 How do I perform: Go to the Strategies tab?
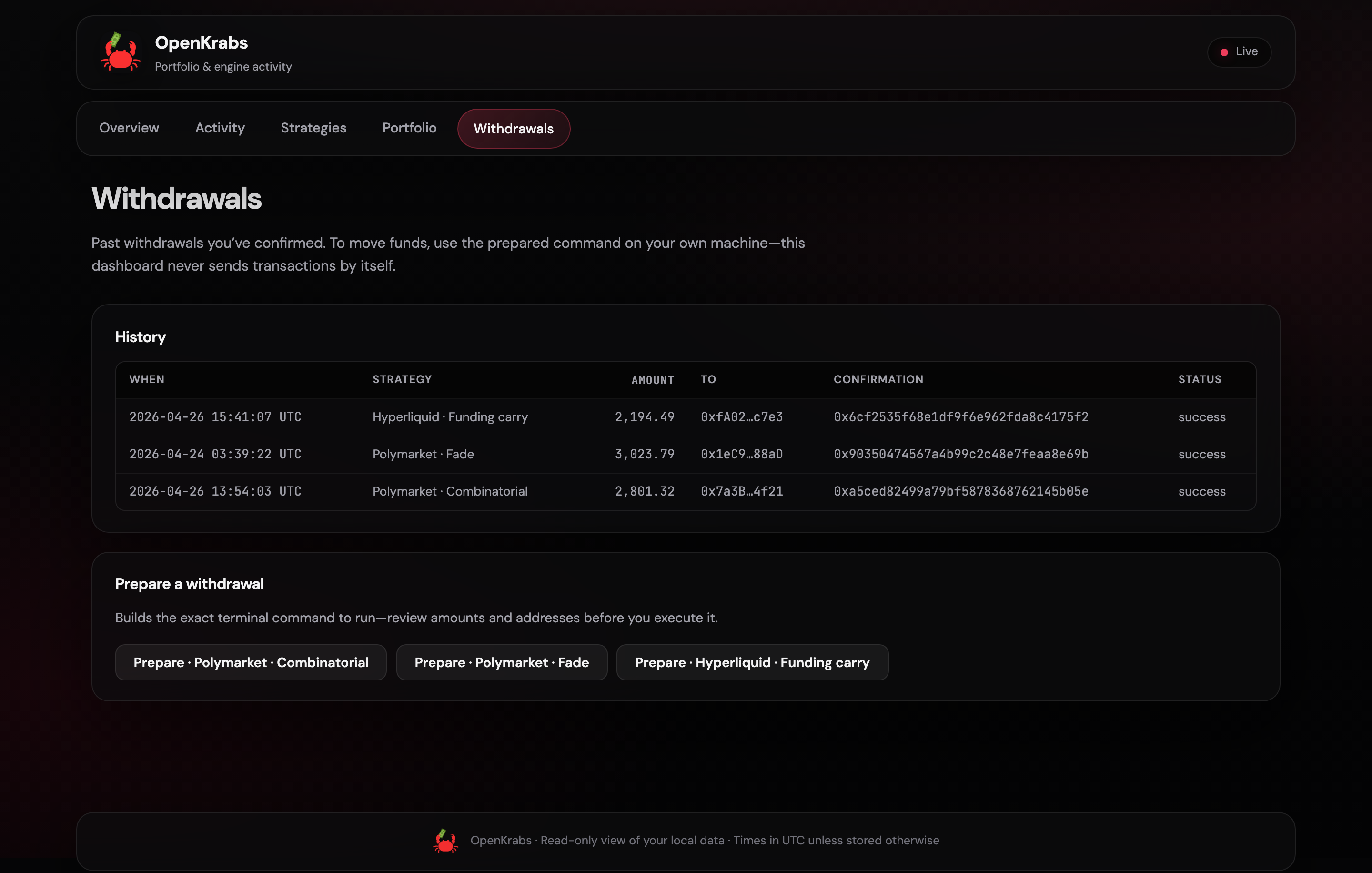tap(313, 128)
